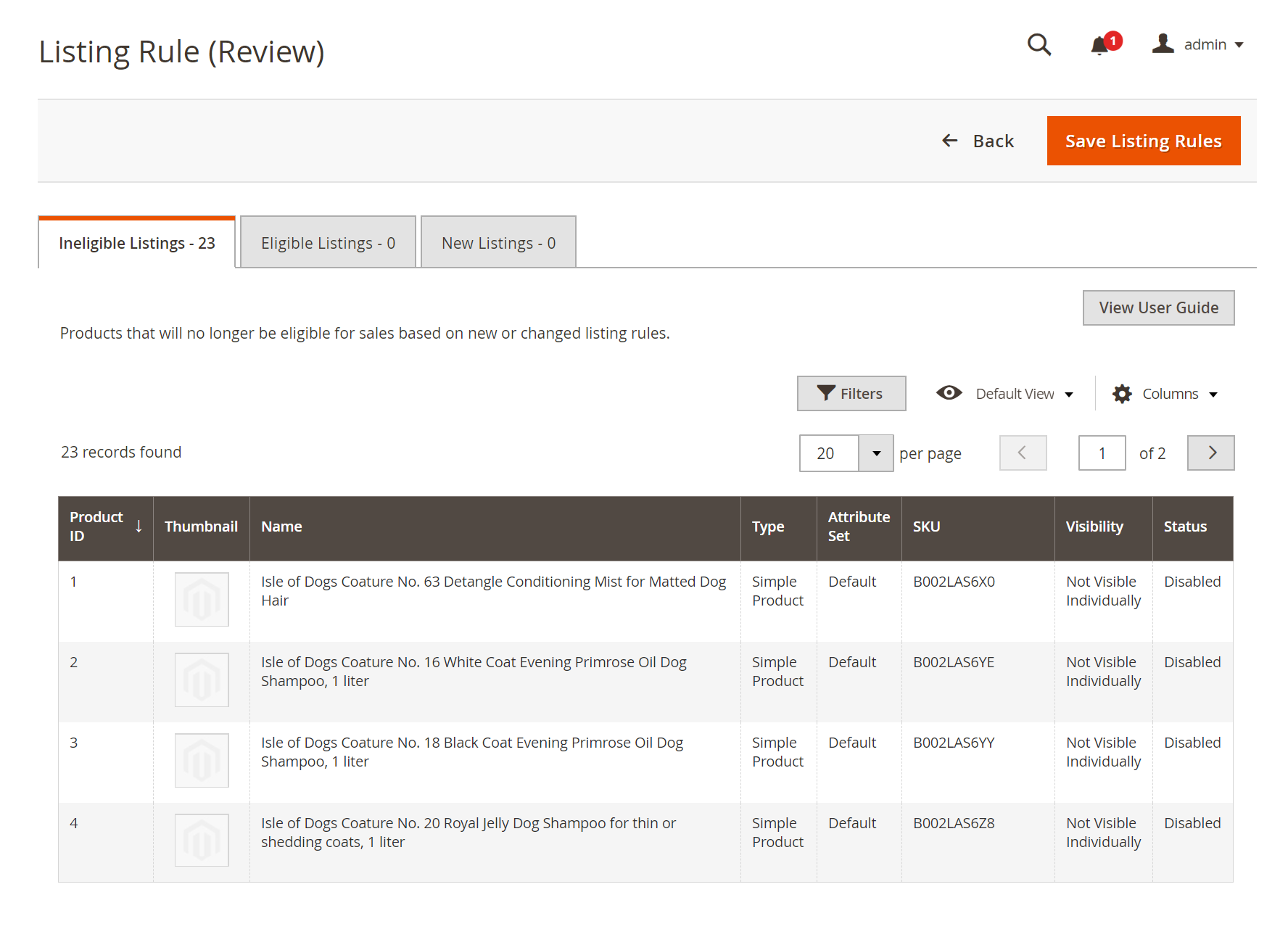Open notifications bell icon
Screen dimensions: 1288x929
tap(1100, 45)
